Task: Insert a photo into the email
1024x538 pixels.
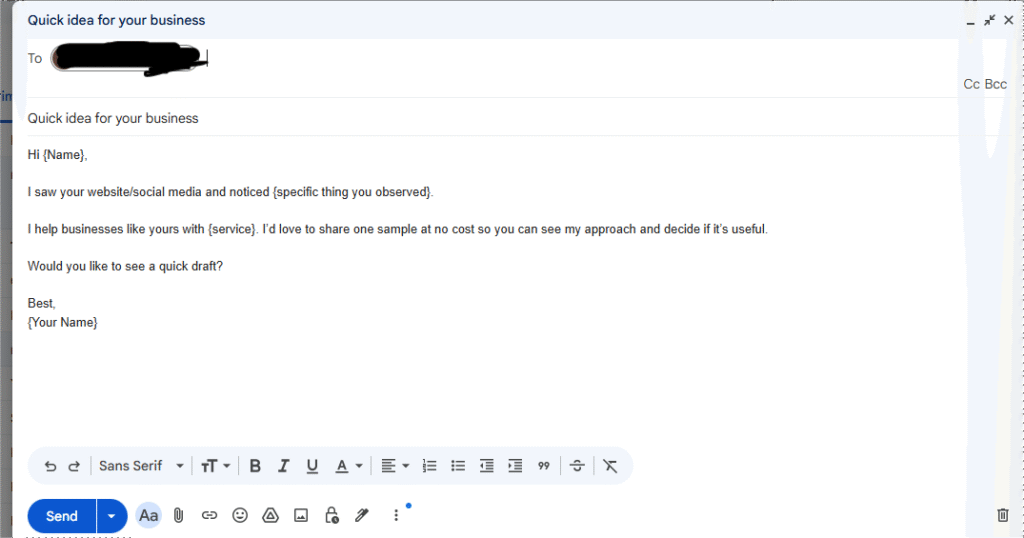Action: pos(301,516)
